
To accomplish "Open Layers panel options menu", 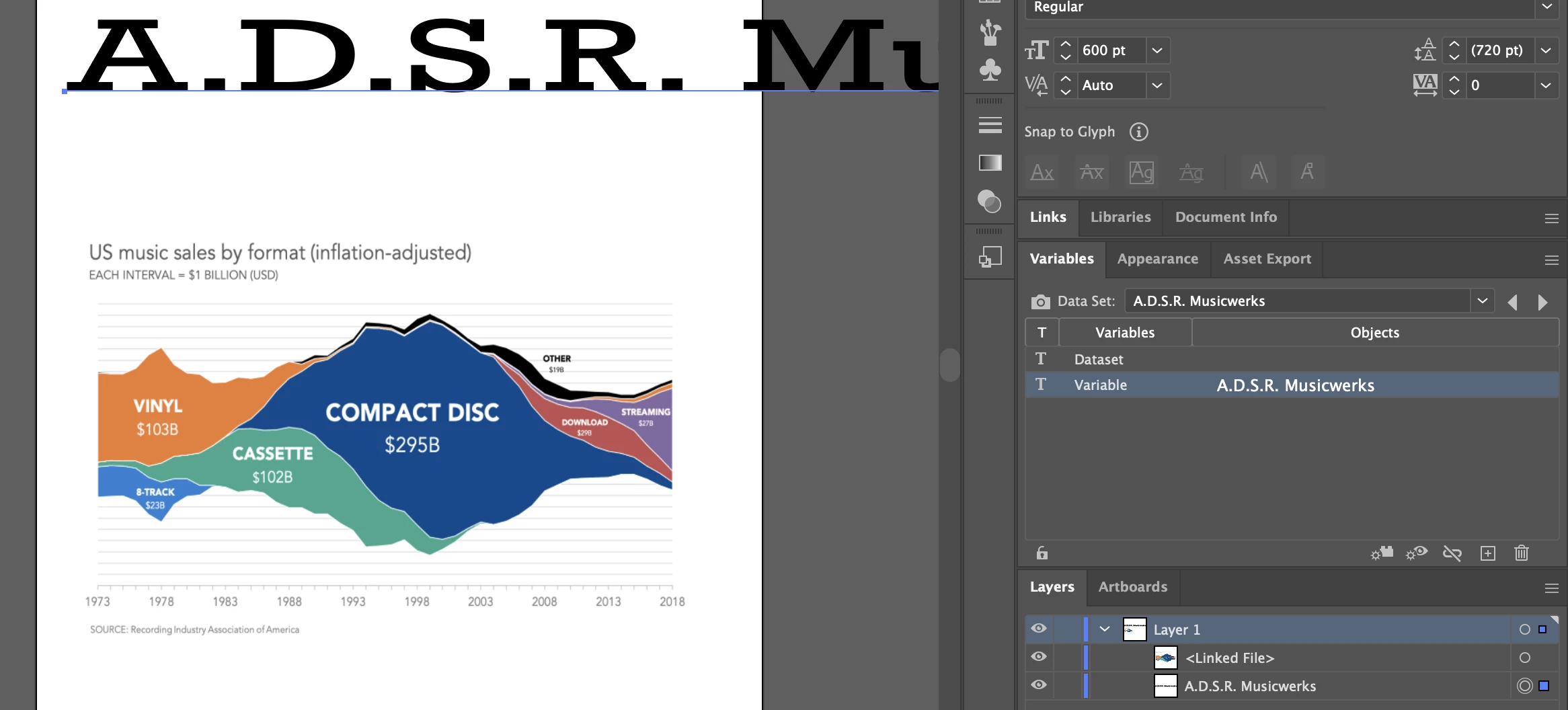I will pos(1551,588).
